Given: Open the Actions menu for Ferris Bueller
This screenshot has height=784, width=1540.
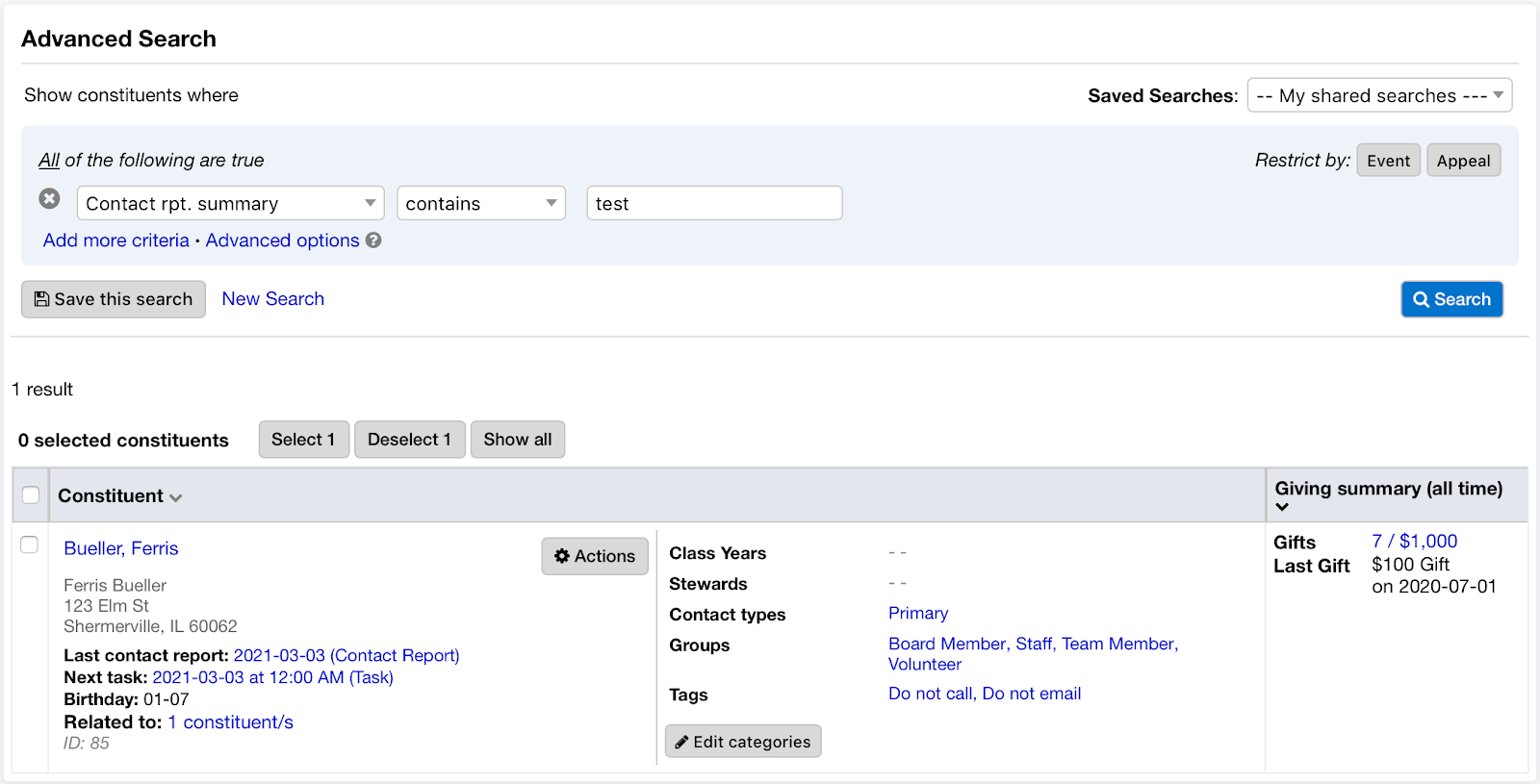Looking at the screenshot, I should point(595,556).
